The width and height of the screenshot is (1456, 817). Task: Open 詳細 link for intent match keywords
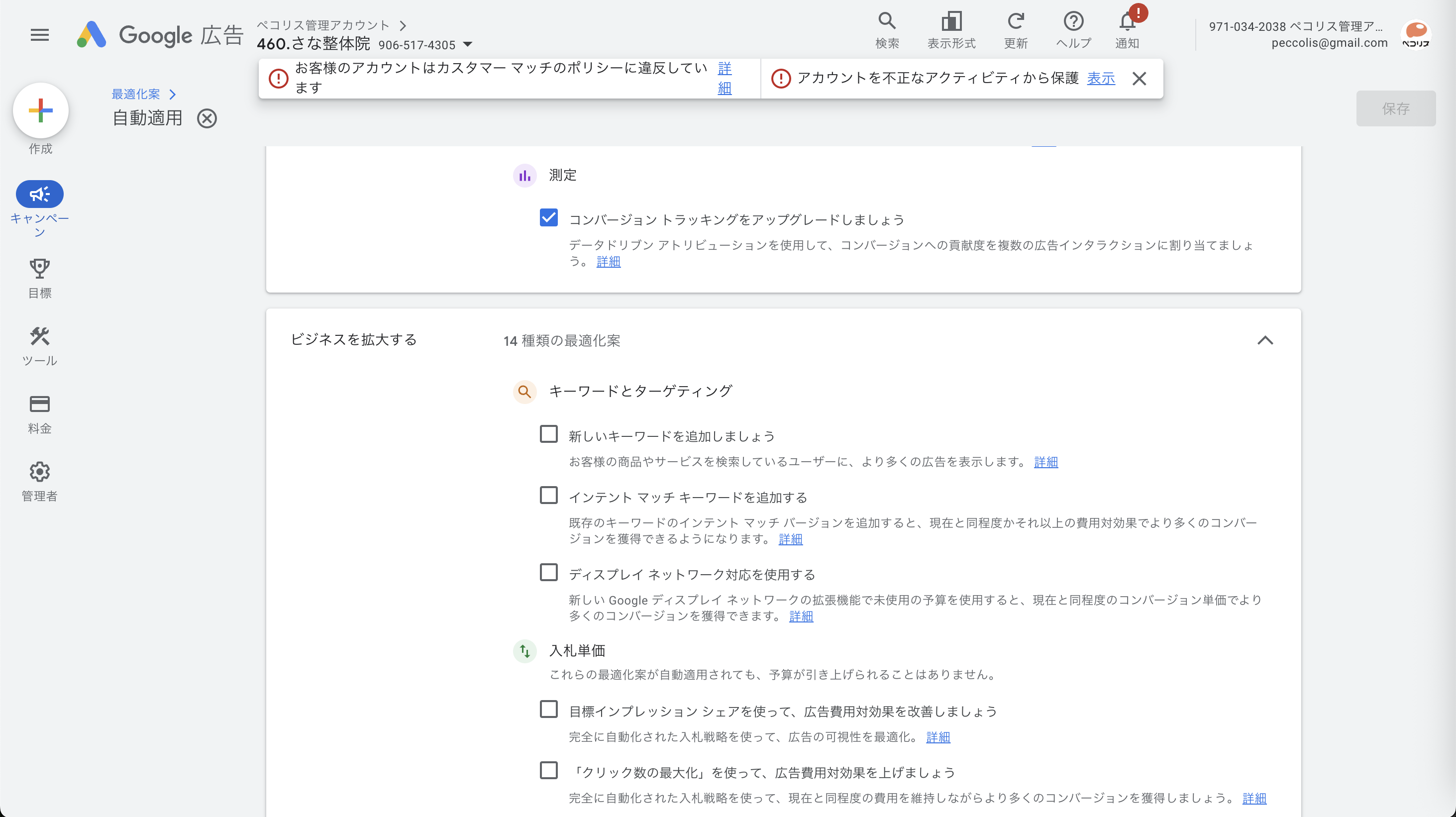tap(790, 539)
